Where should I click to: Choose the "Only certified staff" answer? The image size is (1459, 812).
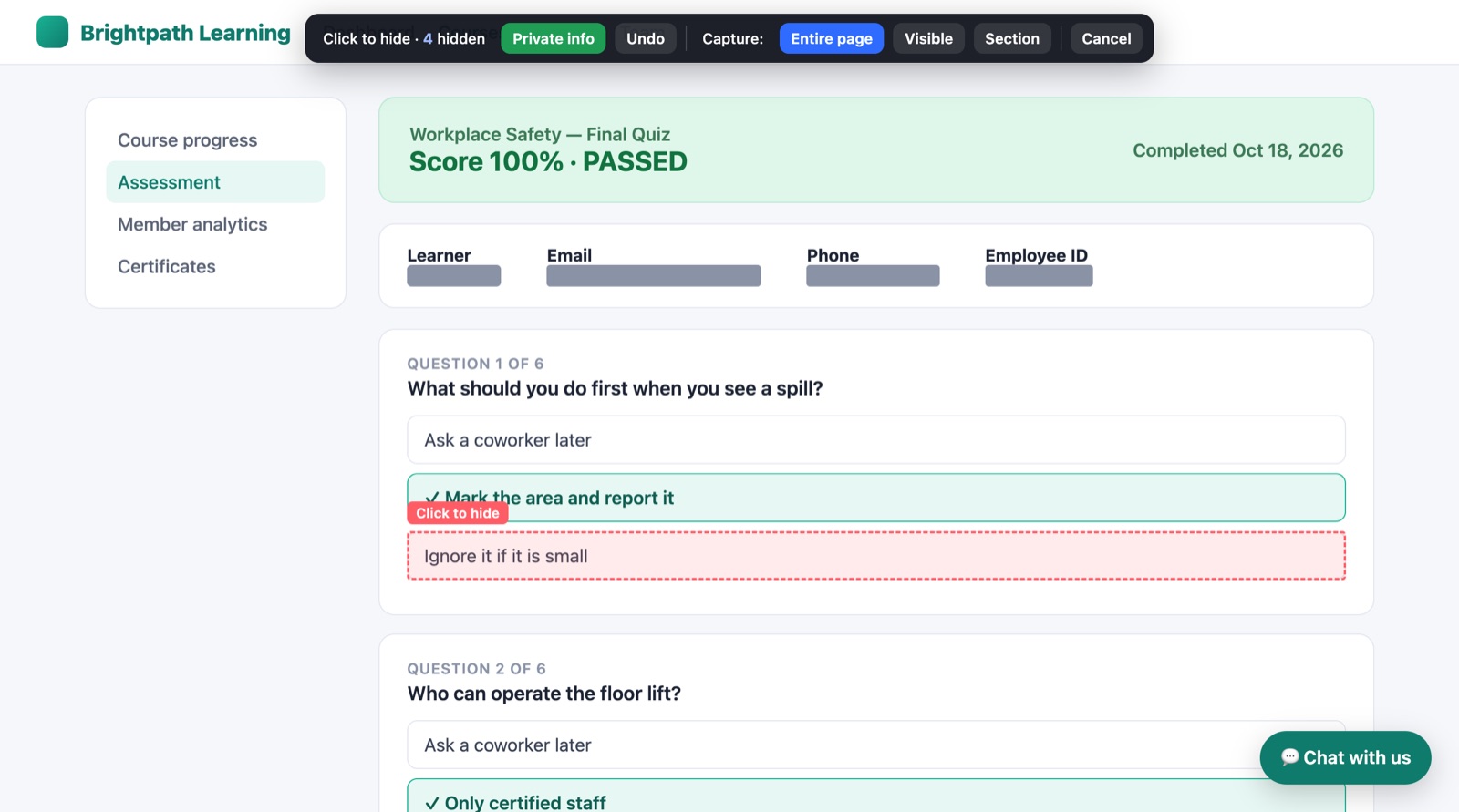pos(876,796)
